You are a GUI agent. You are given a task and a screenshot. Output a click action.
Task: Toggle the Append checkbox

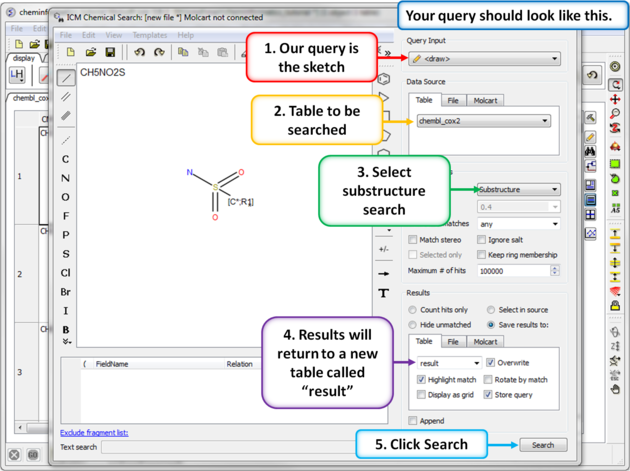pos(414,421)
